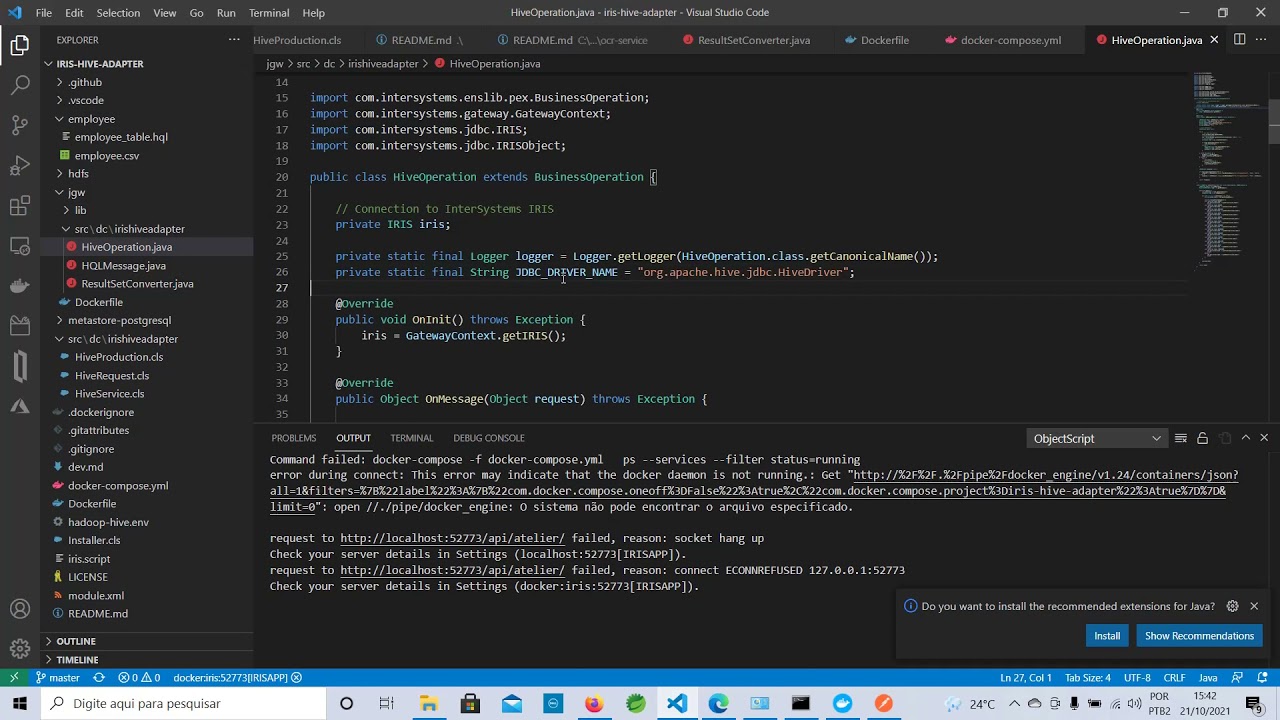Click the Show Recommendations button
The image size is (1280, 720).
pos(1198,636)
